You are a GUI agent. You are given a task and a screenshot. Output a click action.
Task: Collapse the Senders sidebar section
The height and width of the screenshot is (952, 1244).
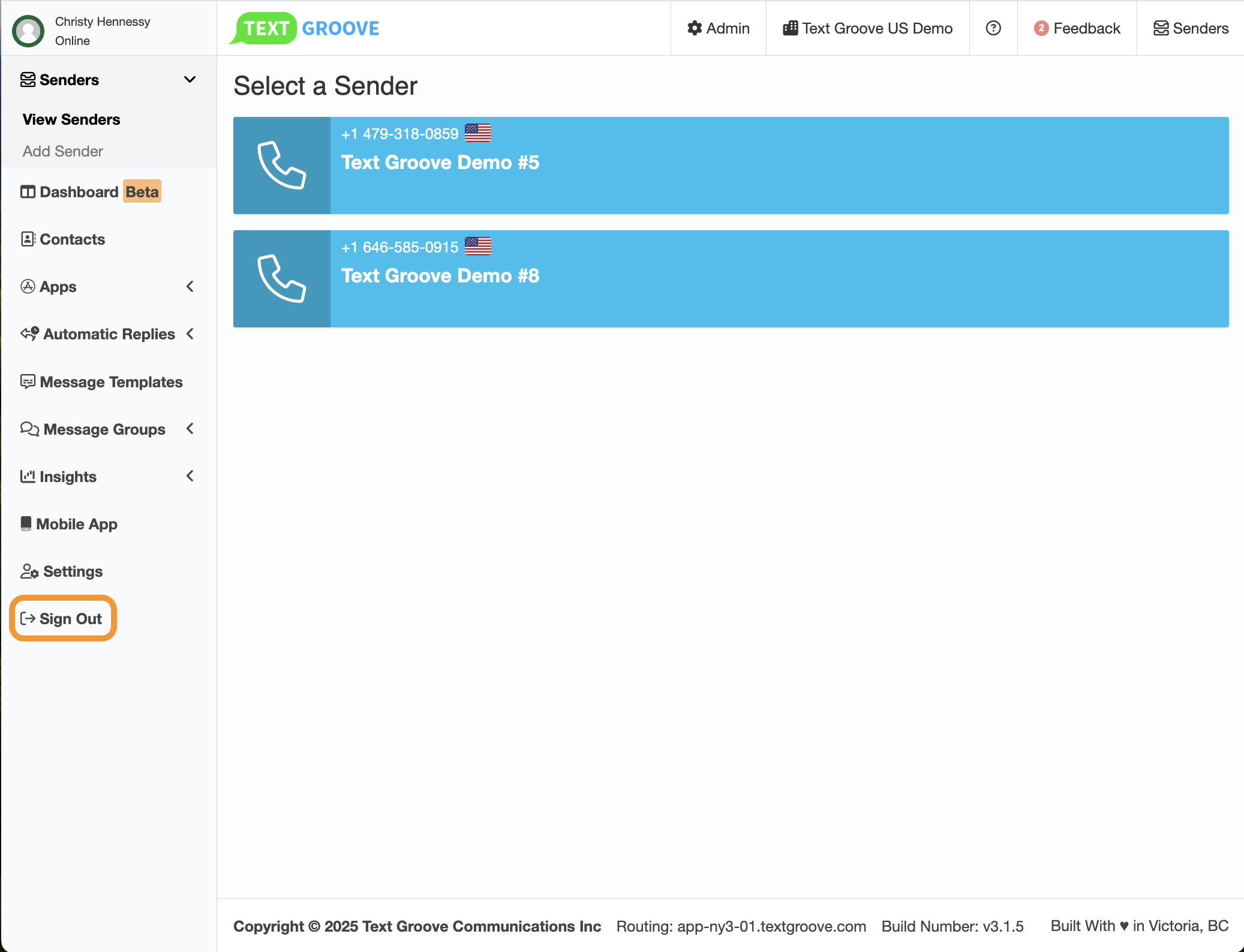point(190,80)
